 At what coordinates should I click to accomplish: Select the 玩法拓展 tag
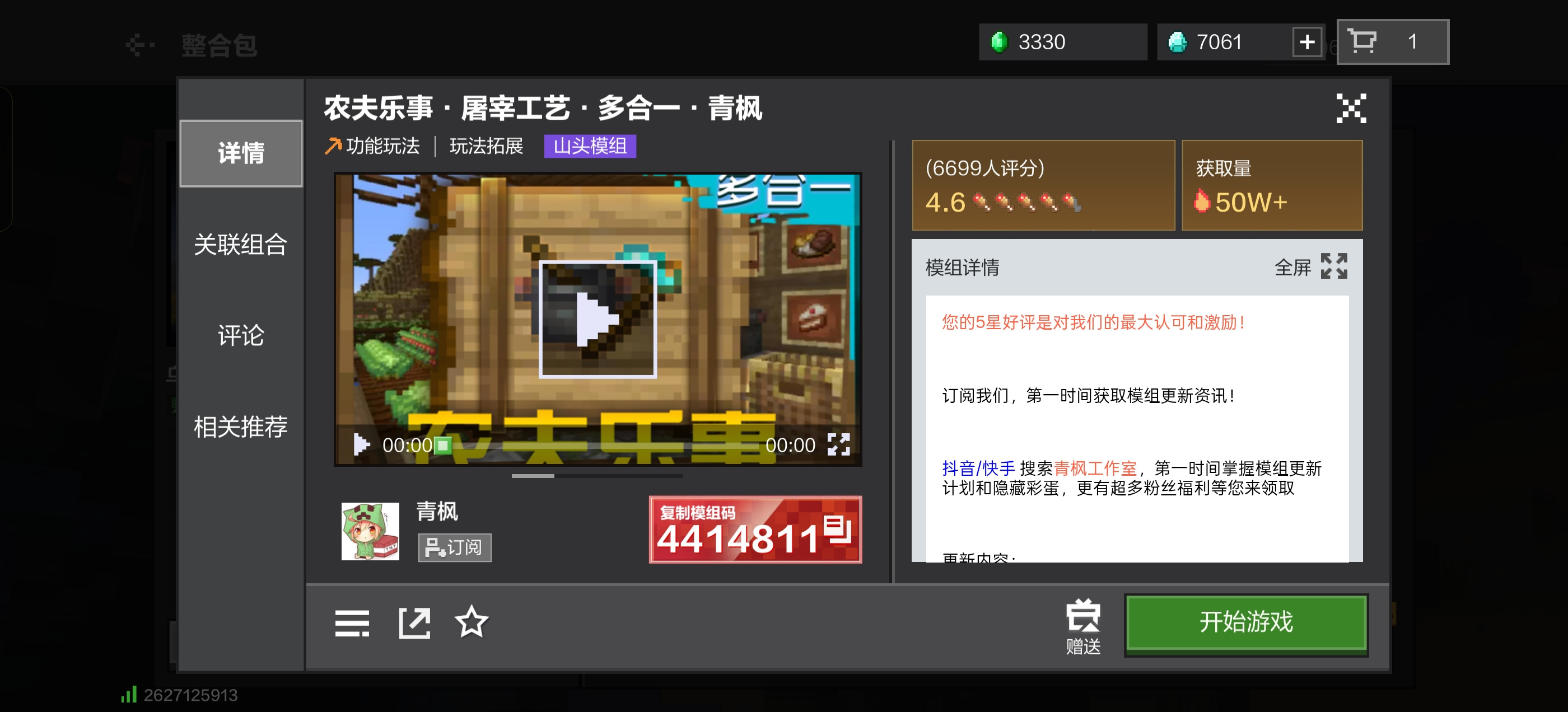coord(486,146)
